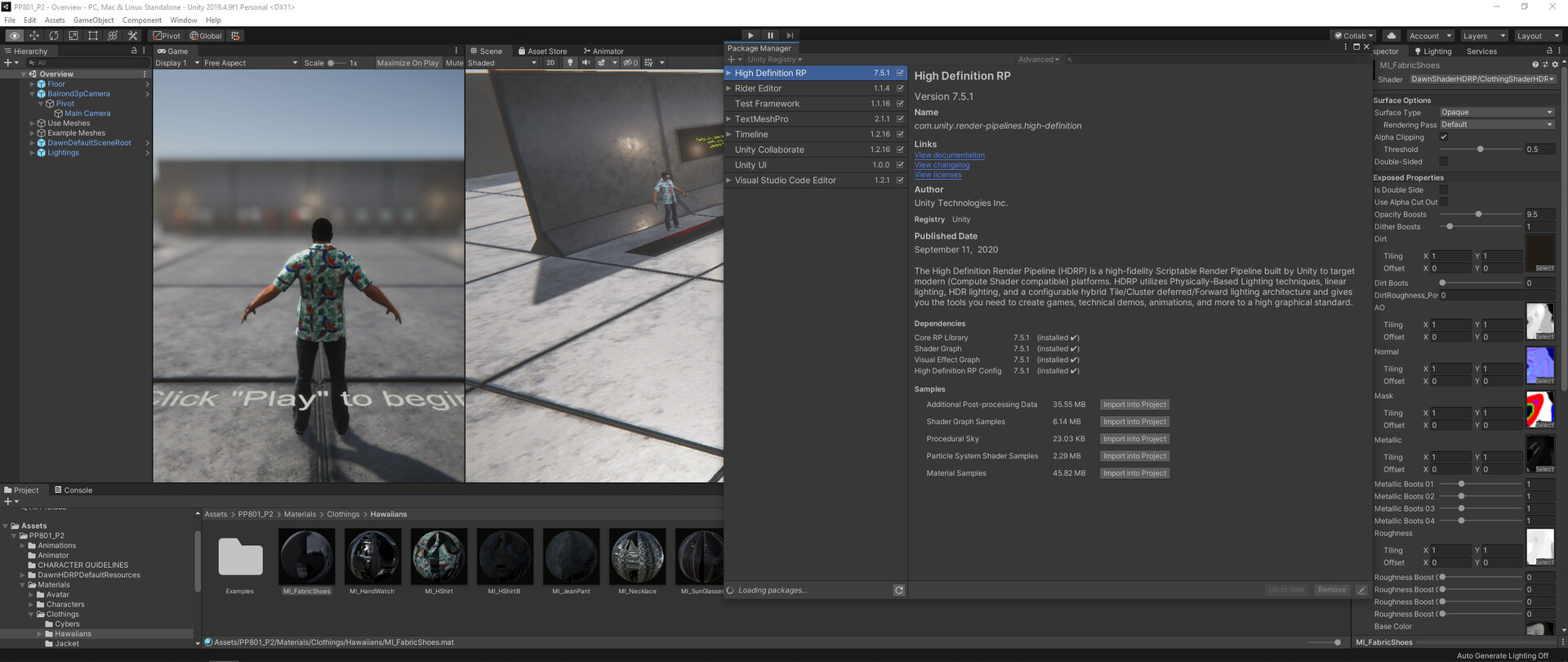Open Hierarchy create (plus) menu
The height and width of the screenshot is (662, 1568).
coord(11,63)
